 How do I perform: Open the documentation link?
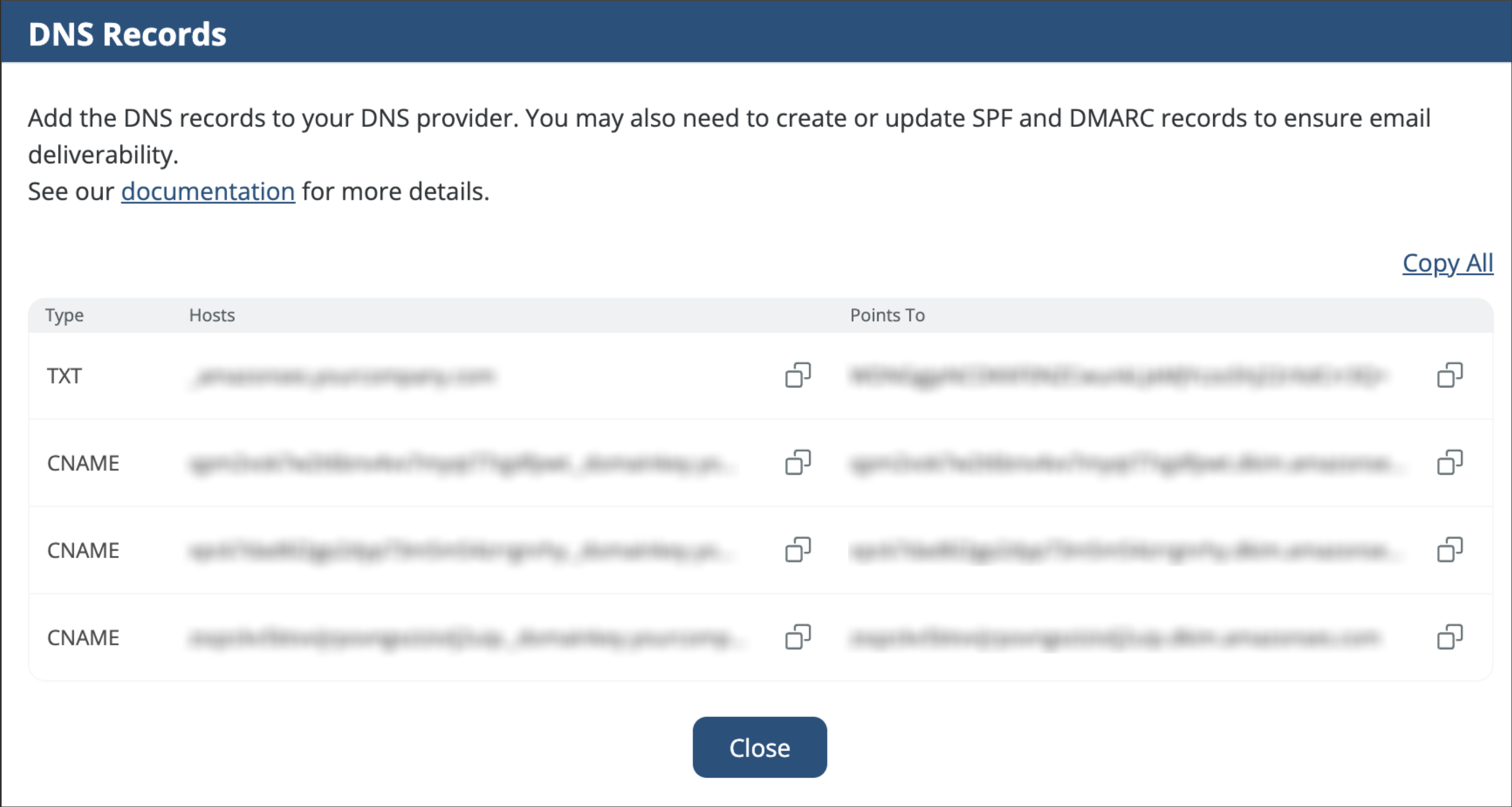pos(208,191)
